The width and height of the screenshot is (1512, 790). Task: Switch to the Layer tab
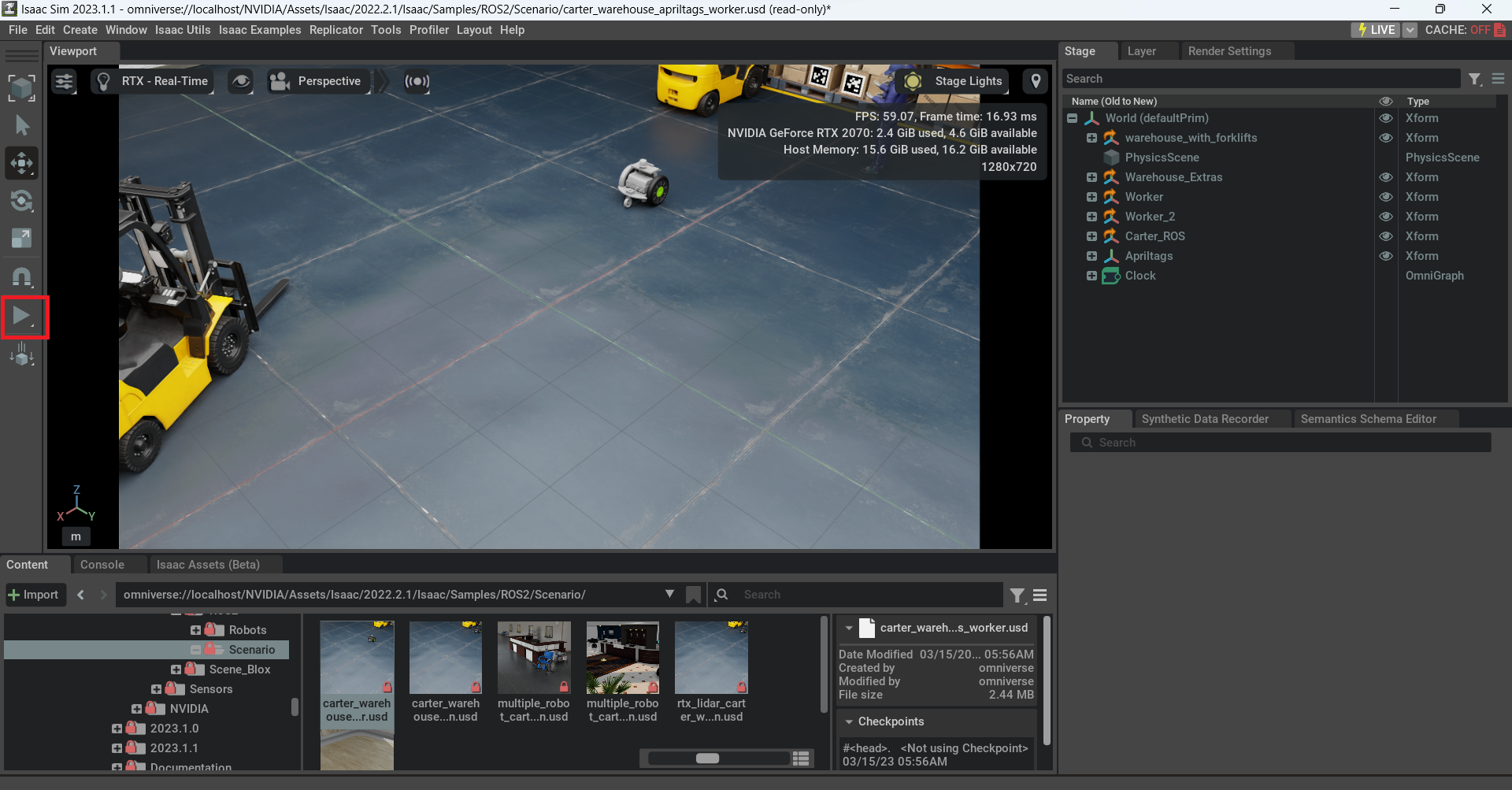1142,51
